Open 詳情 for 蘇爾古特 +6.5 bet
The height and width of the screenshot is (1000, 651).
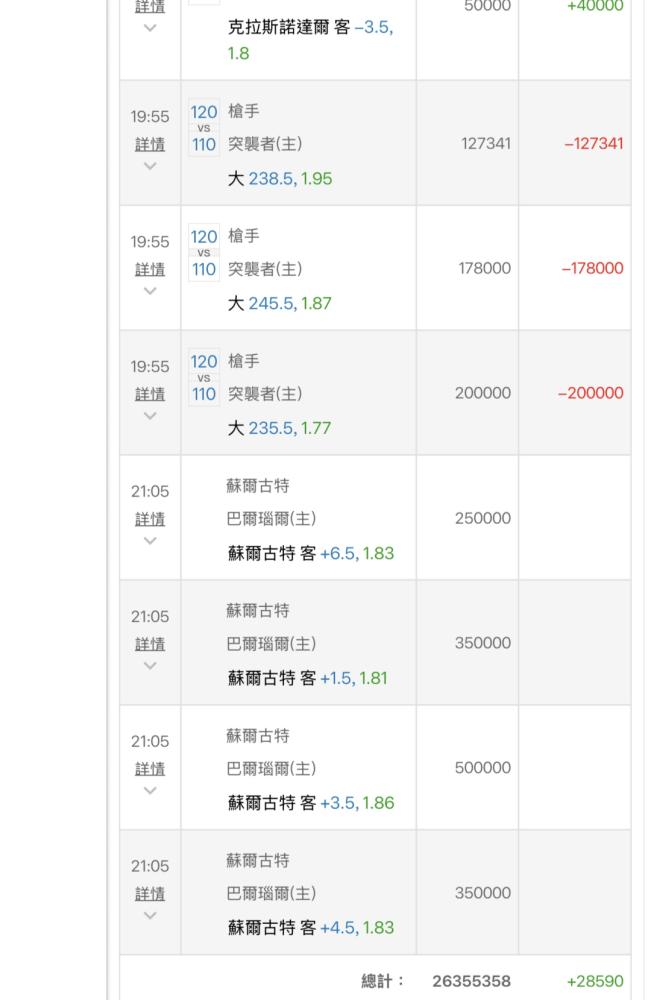point(150,520)
